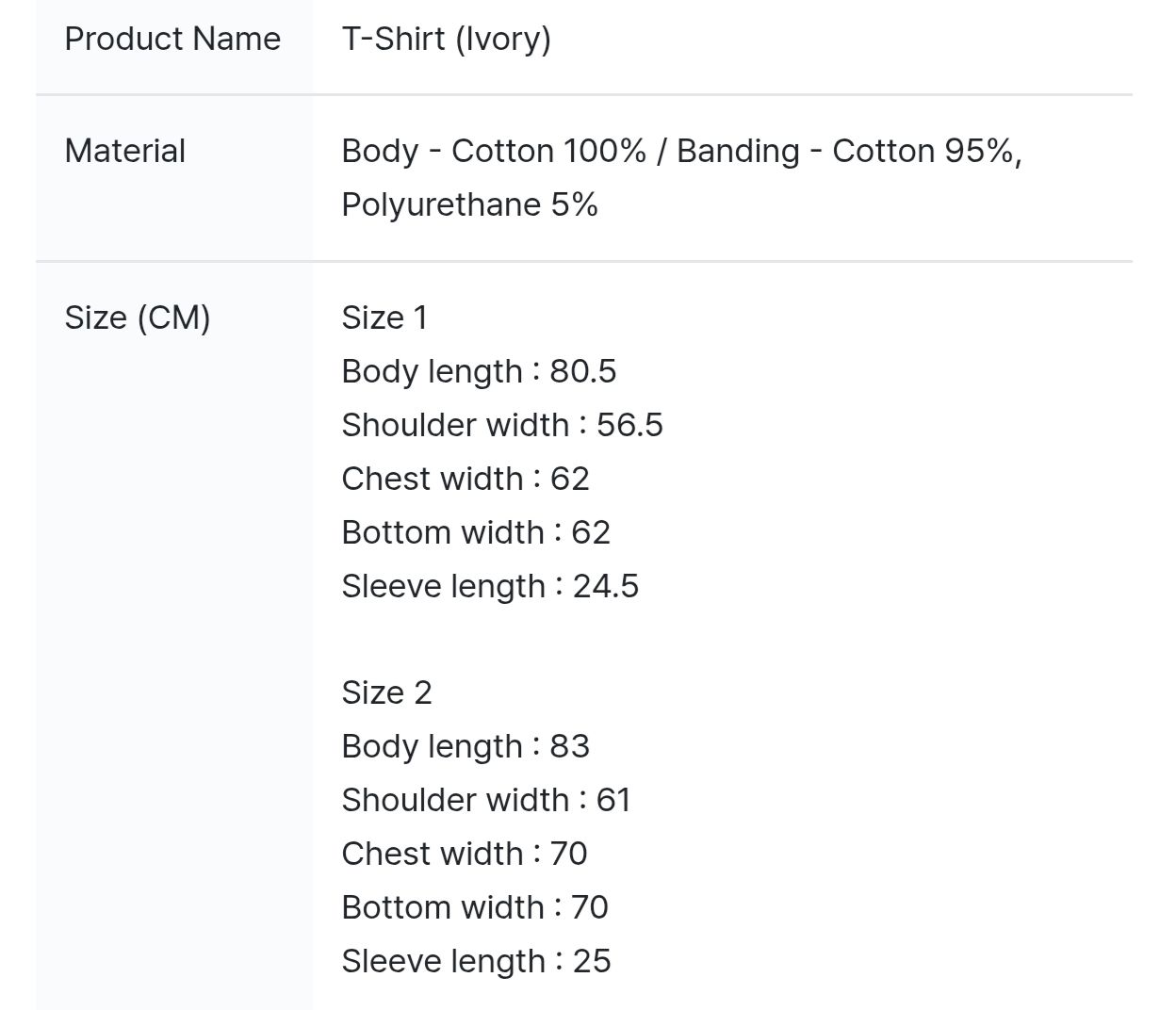
Task: Click the Body length 83 line
Action: 465,746
